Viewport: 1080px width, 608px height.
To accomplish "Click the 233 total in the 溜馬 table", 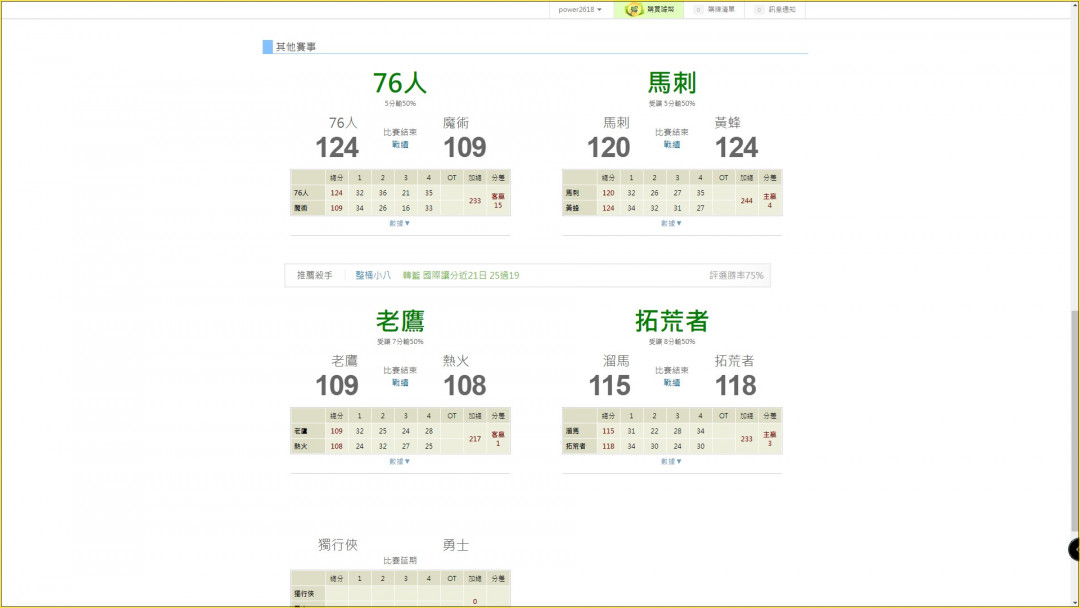I will pyautogui.click(x=747, y=439).
